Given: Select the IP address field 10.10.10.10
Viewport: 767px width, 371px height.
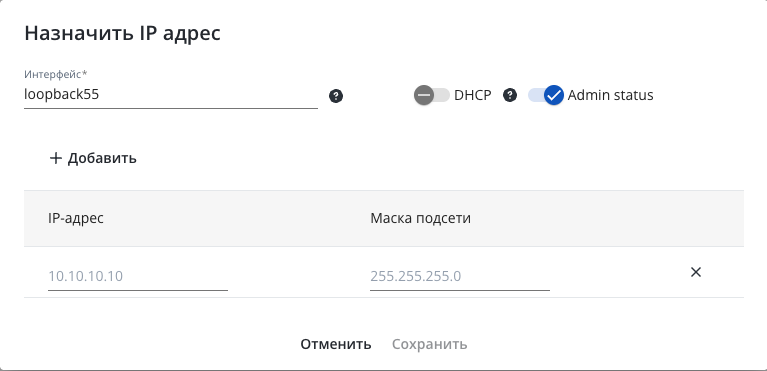Looking at the screenshot, I should point(137,277).
